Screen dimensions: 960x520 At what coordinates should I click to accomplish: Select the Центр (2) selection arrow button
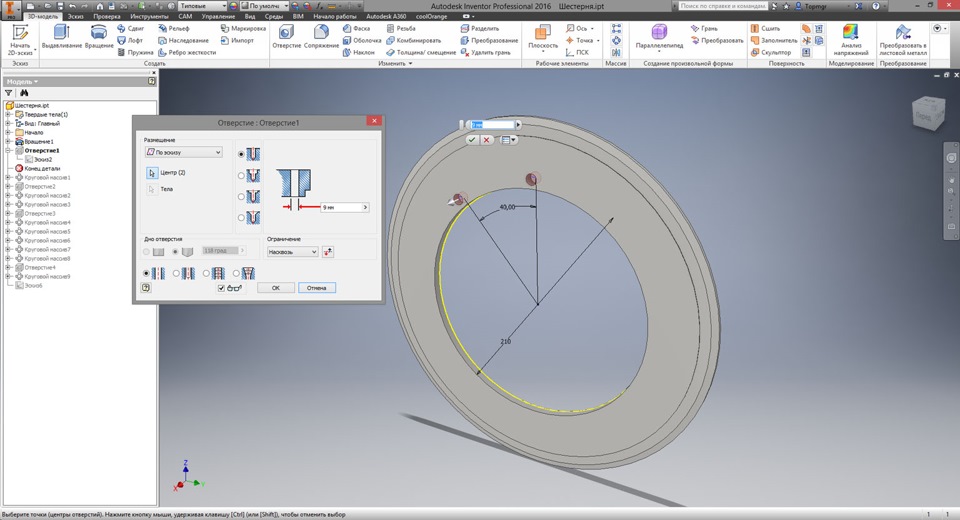click(x=152, y=173)
